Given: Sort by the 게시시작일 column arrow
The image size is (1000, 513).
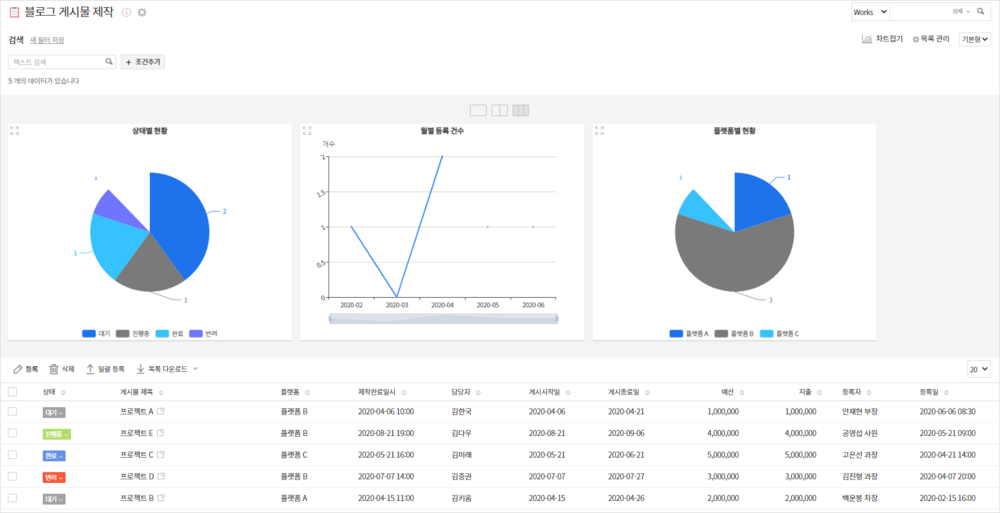Looking at the screenshot, I should (x=567, y=392).
